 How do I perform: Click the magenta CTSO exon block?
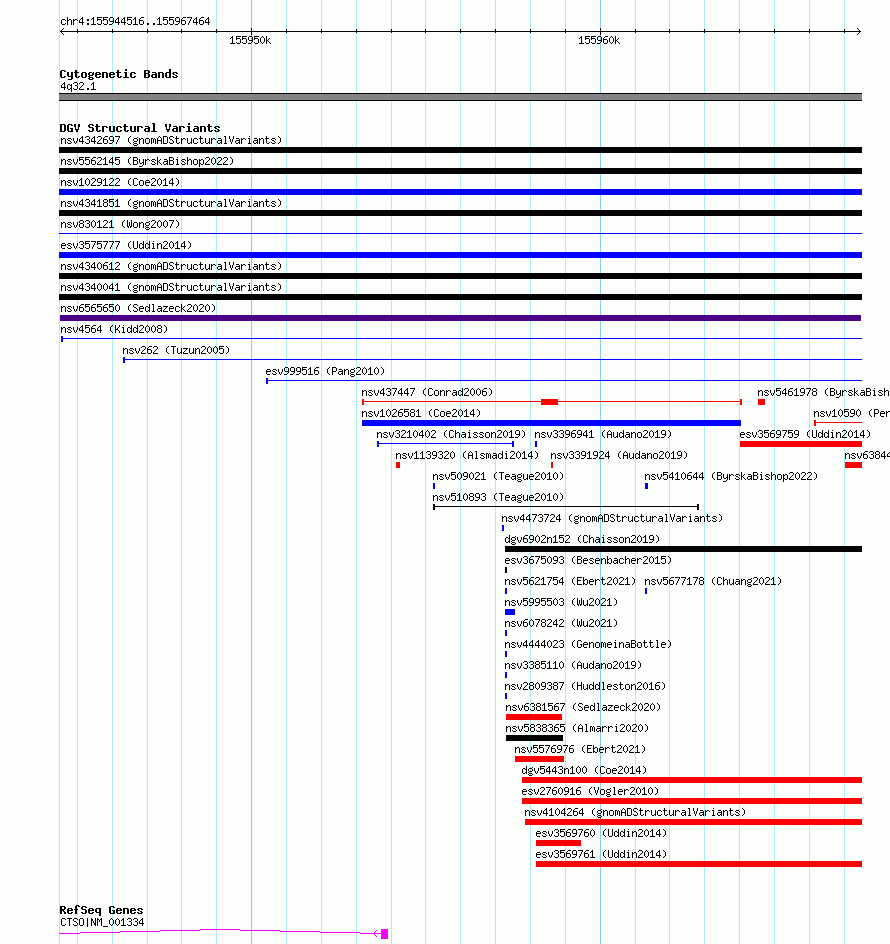tap(385, 934)
